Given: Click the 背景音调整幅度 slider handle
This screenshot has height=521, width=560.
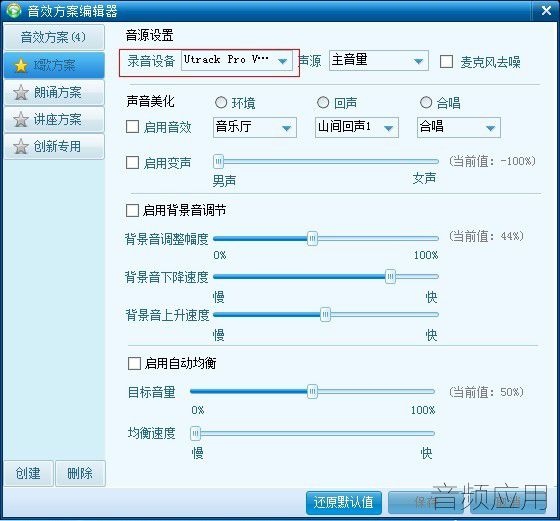Looking at the screenshot, I should pos(312,239).
